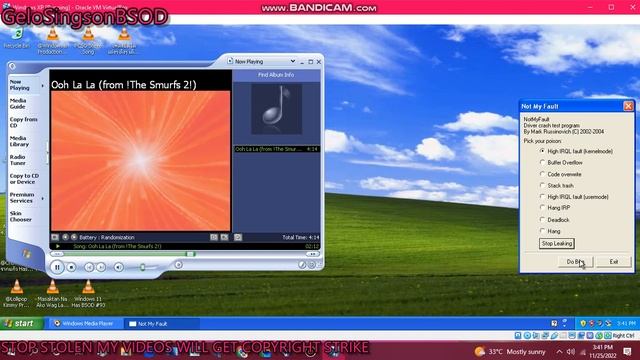Viewport: 640px width, 360px height.
Task: Open Recycle Bin desktop icon
Action: coord(17,38)
